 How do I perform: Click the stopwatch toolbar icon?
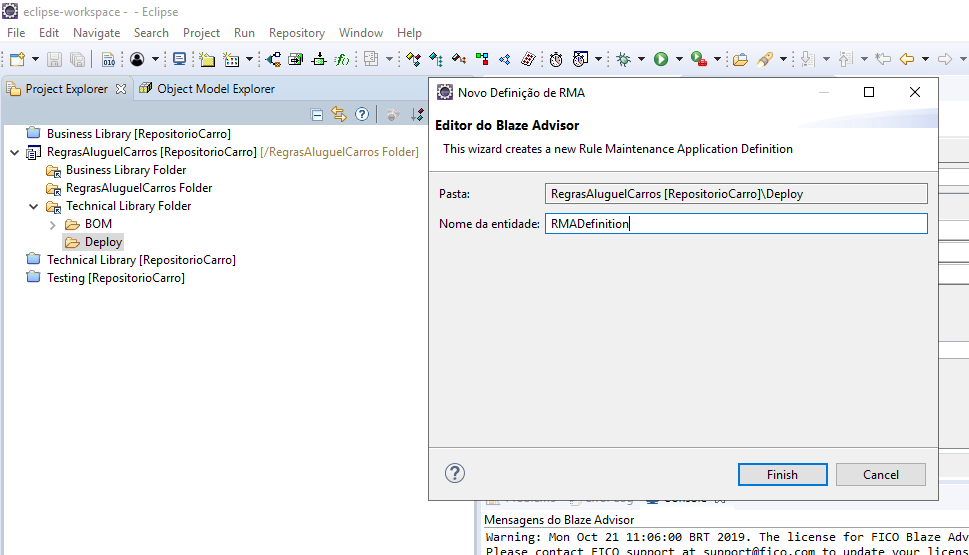(x=556, y=59)
